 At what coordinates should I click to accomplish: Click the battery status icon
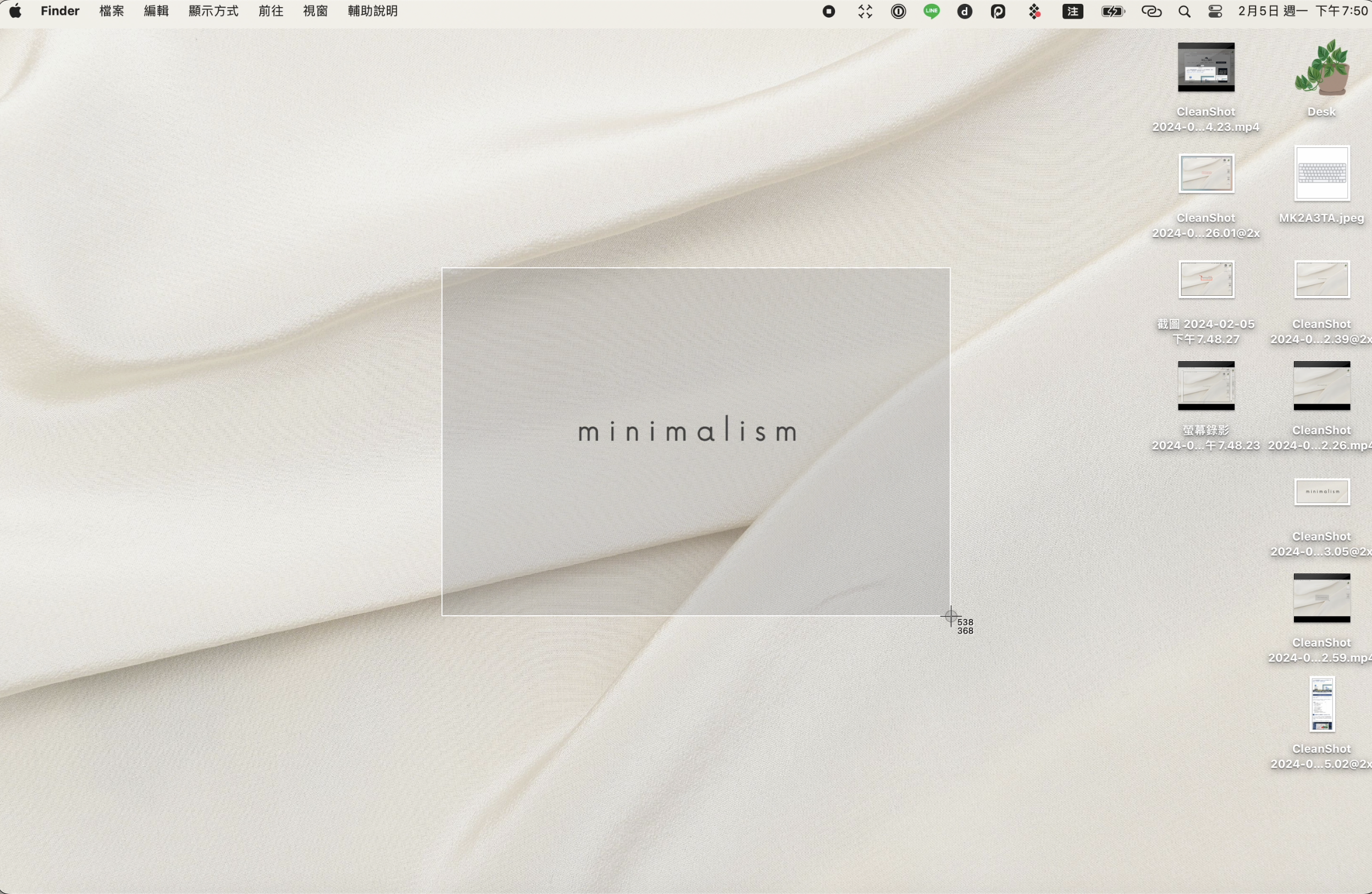click(1113, 12)
